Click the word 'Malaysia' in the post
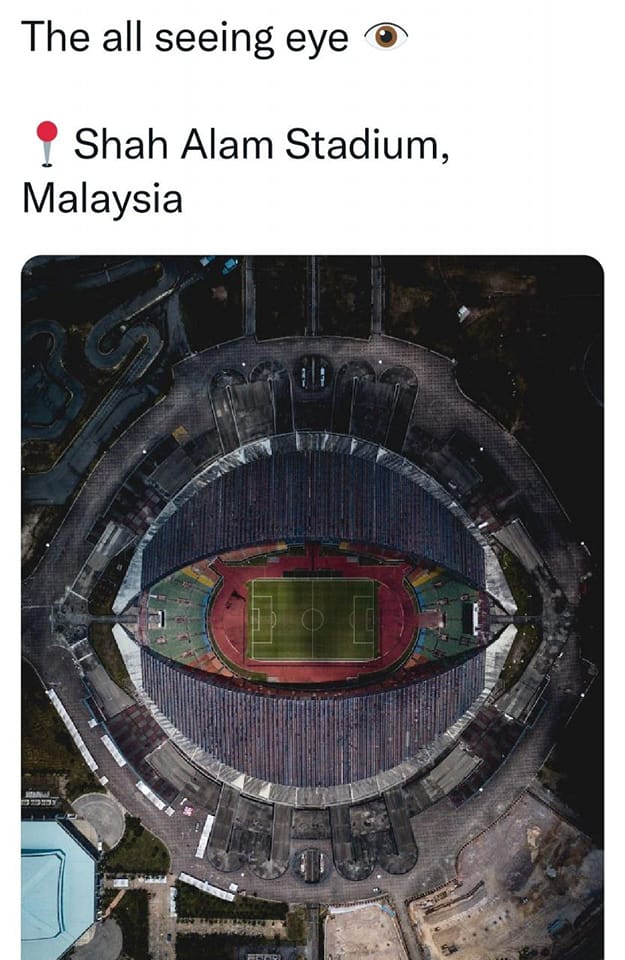Image resolution: width=625 pixels, height=960 pixels. (102, 198)
